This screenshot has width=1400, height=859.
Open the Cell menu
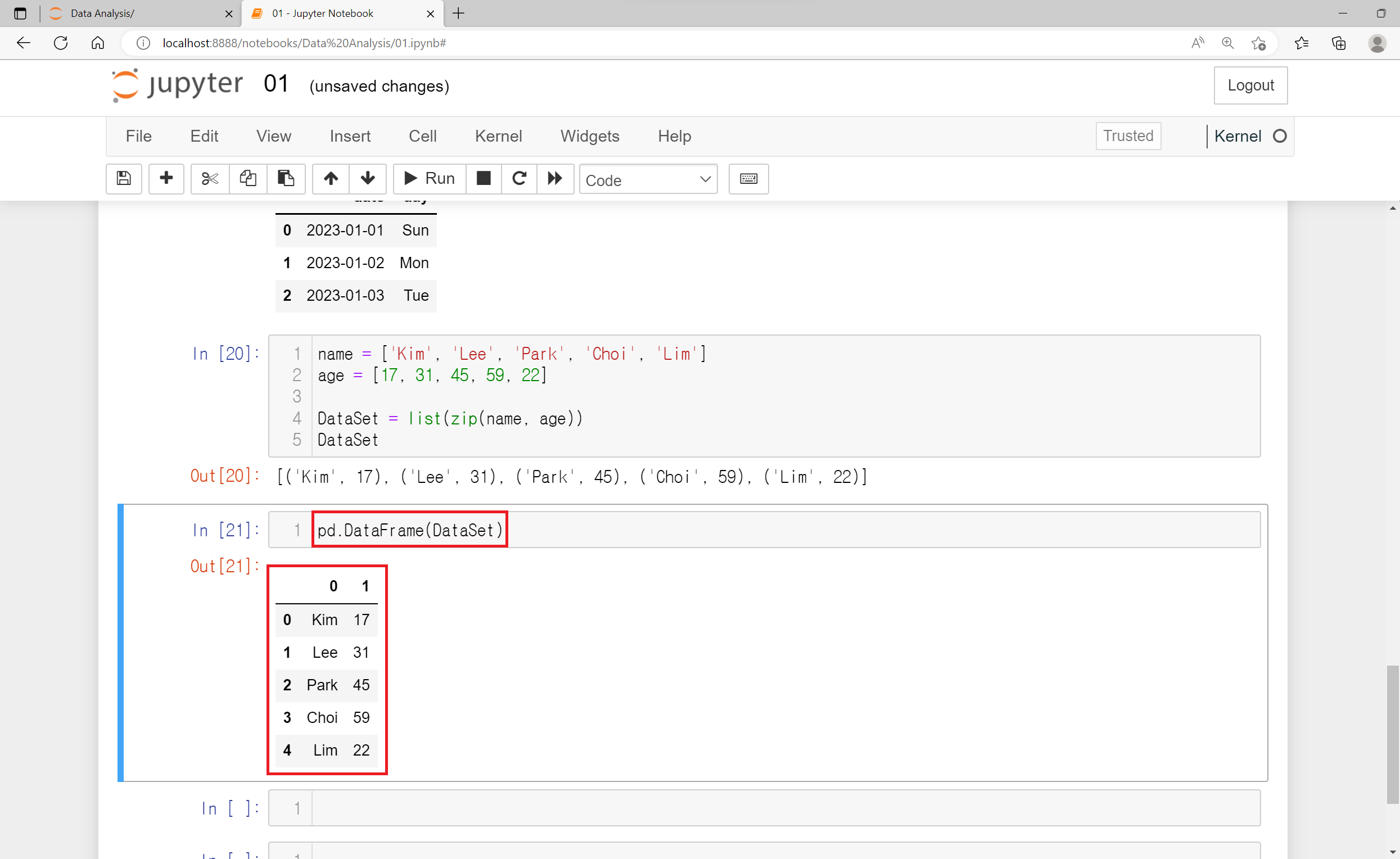(422, 136)
